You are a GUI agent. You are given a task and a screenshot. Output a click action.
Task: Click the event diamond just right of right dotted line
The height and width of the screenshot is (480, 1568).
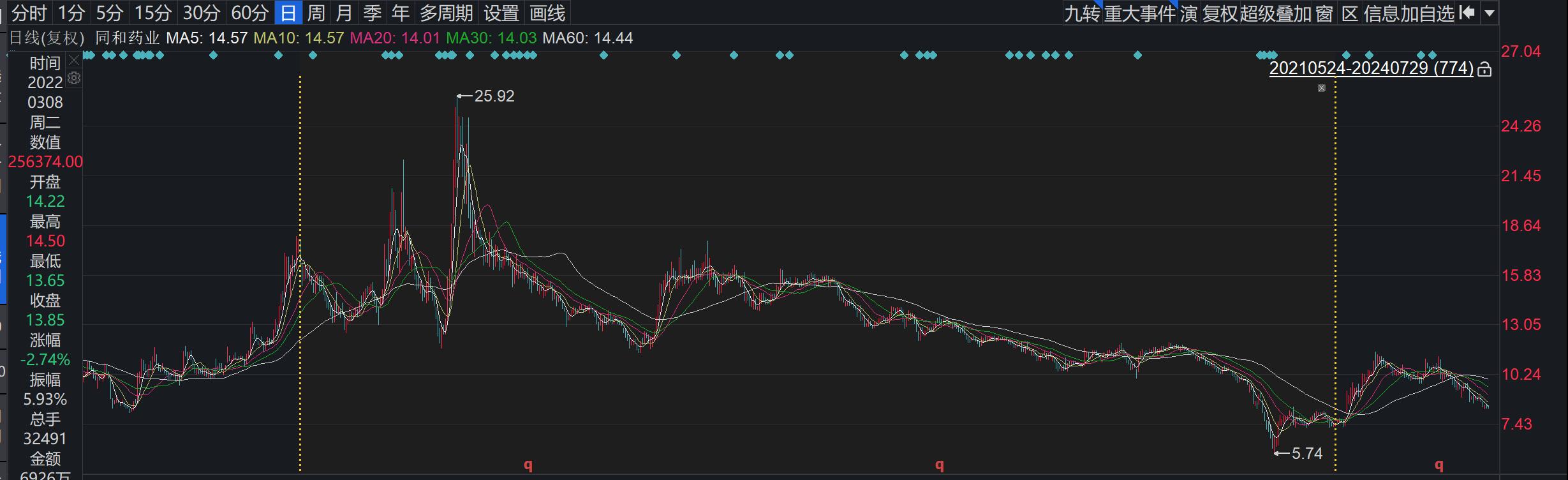[1346, 56]
